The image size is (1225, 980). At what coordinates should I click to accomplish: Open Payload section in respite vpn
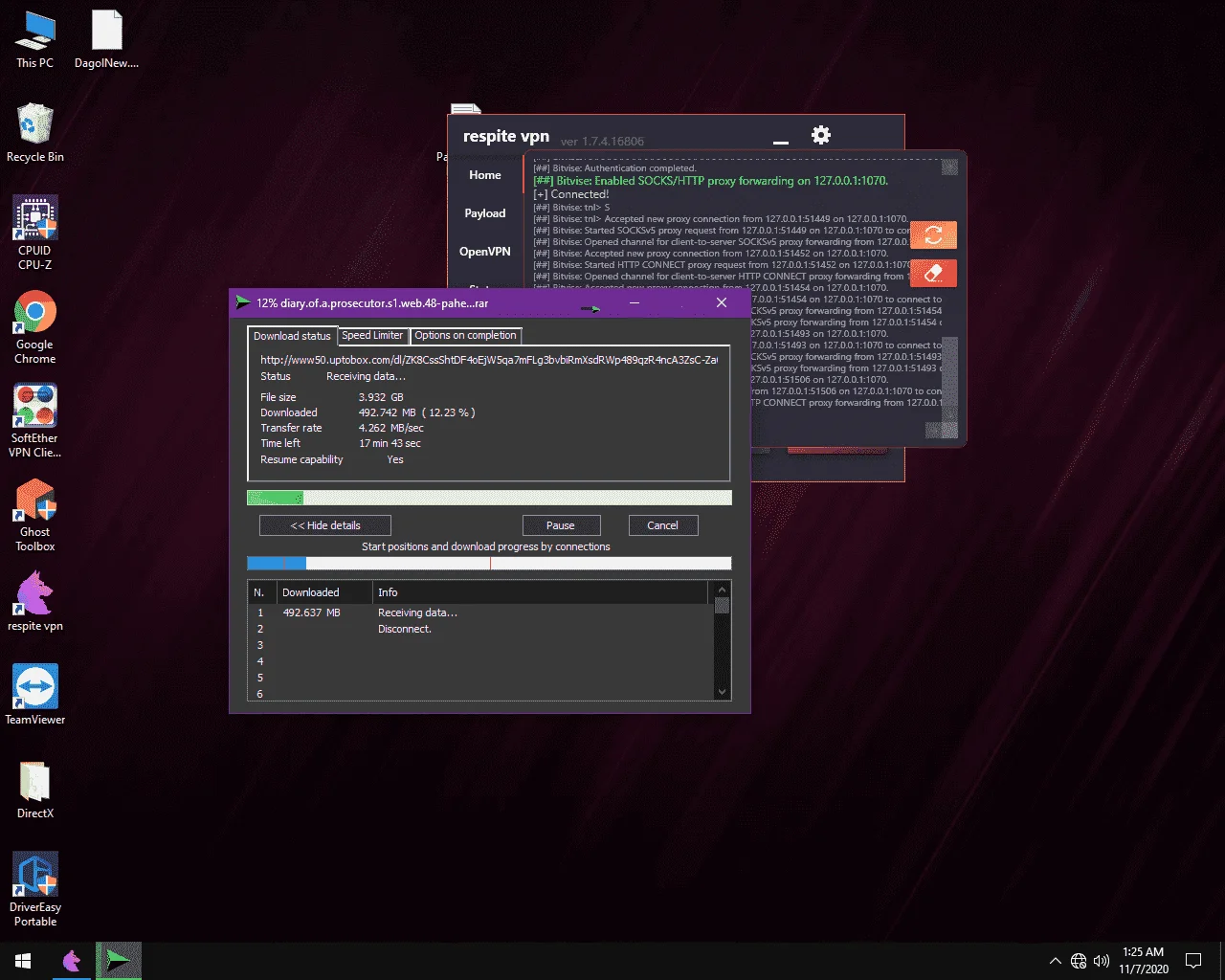point(485,213)
